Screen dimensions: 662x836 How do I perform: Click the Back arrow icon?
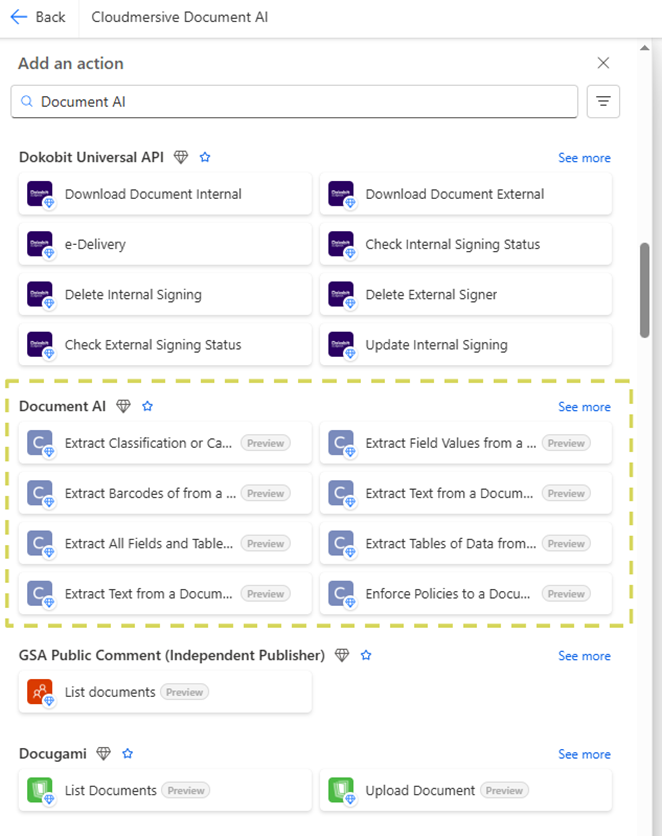click(19, 17)
